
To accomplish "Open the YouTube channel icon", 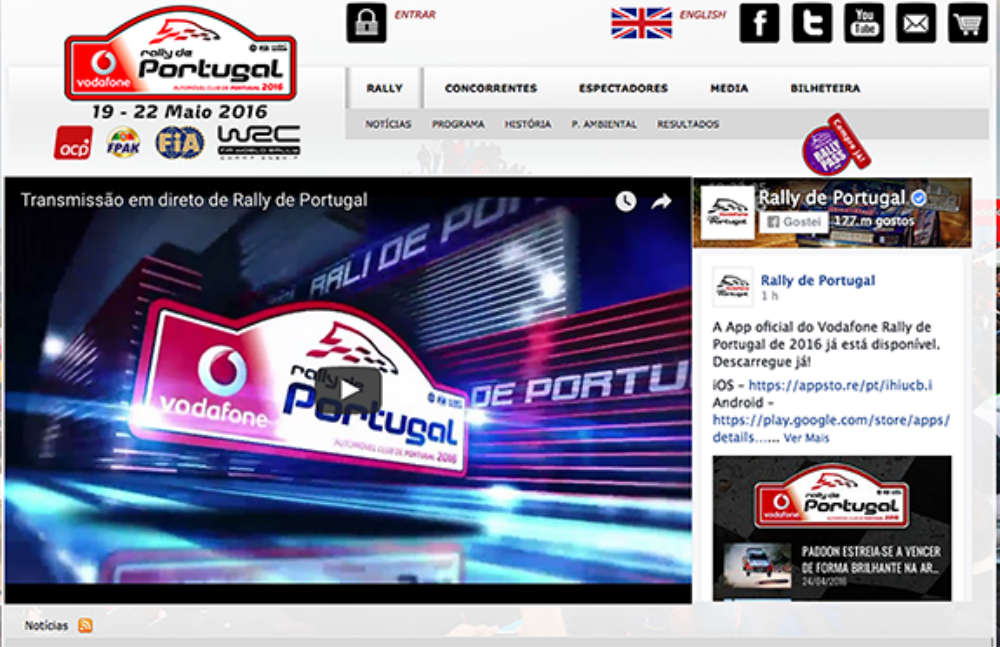I will (x=864, y=23).
